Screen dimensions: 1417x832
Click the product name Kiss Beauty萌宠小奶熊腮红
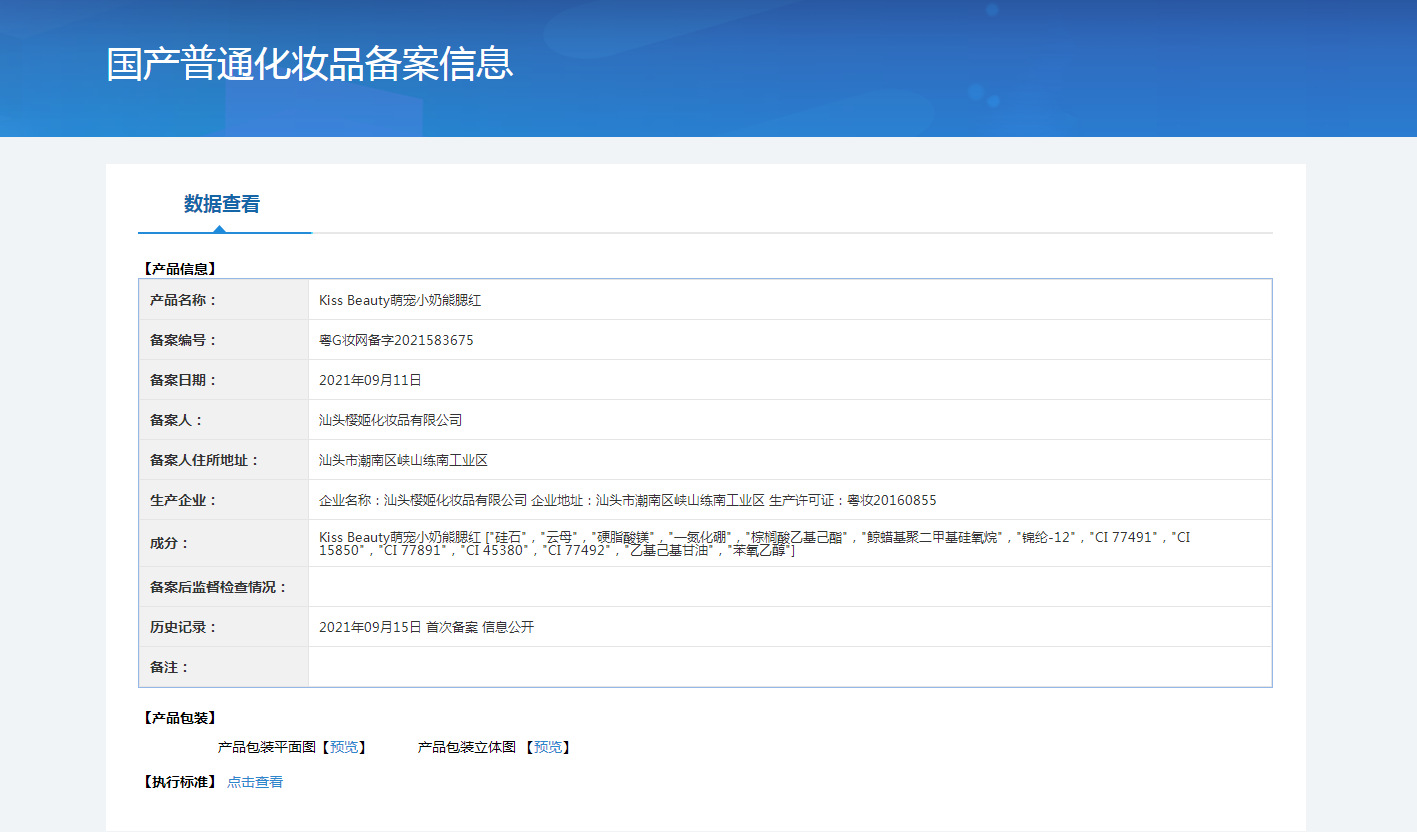click(x=400, y=300)
